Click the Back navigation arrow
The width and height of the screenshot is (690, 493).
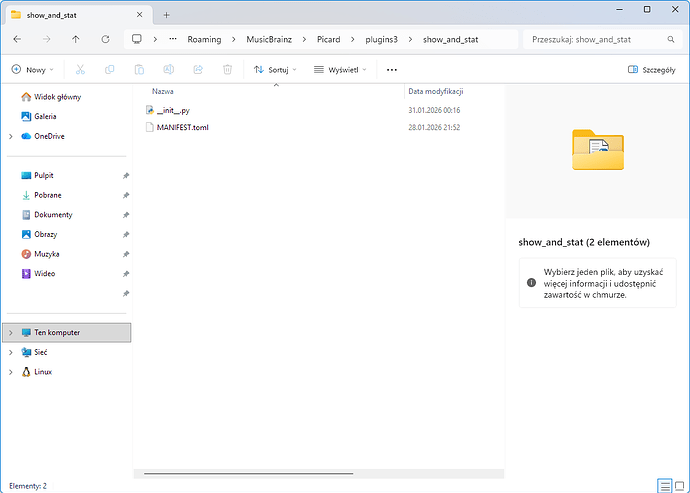pyautogui.click(x=17, y=39)
